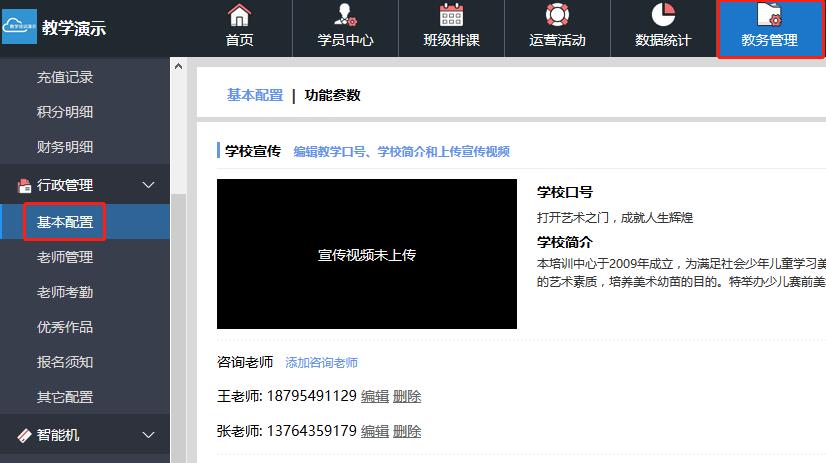Open 老师管理 in sidebar
Viewport: 826px width, 463px height.
(65, 257)
